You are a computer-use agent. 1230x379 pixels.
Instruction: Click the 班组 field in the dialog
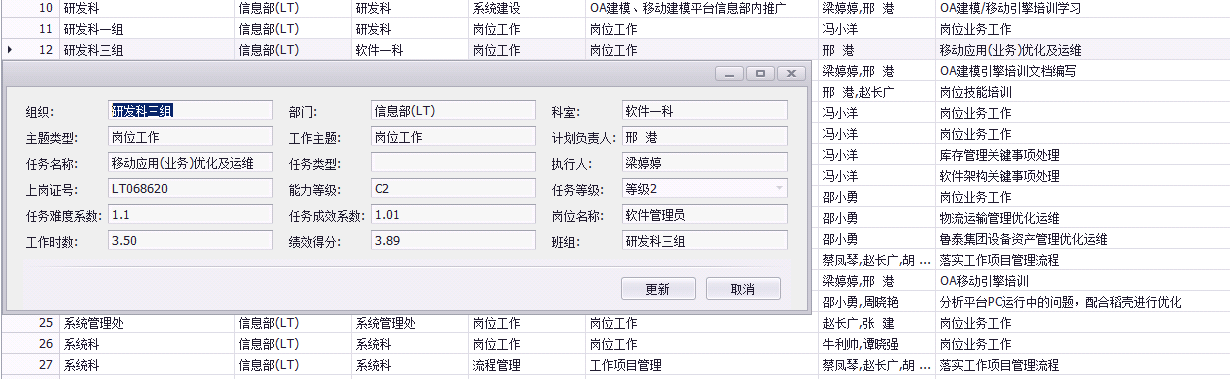705,240
